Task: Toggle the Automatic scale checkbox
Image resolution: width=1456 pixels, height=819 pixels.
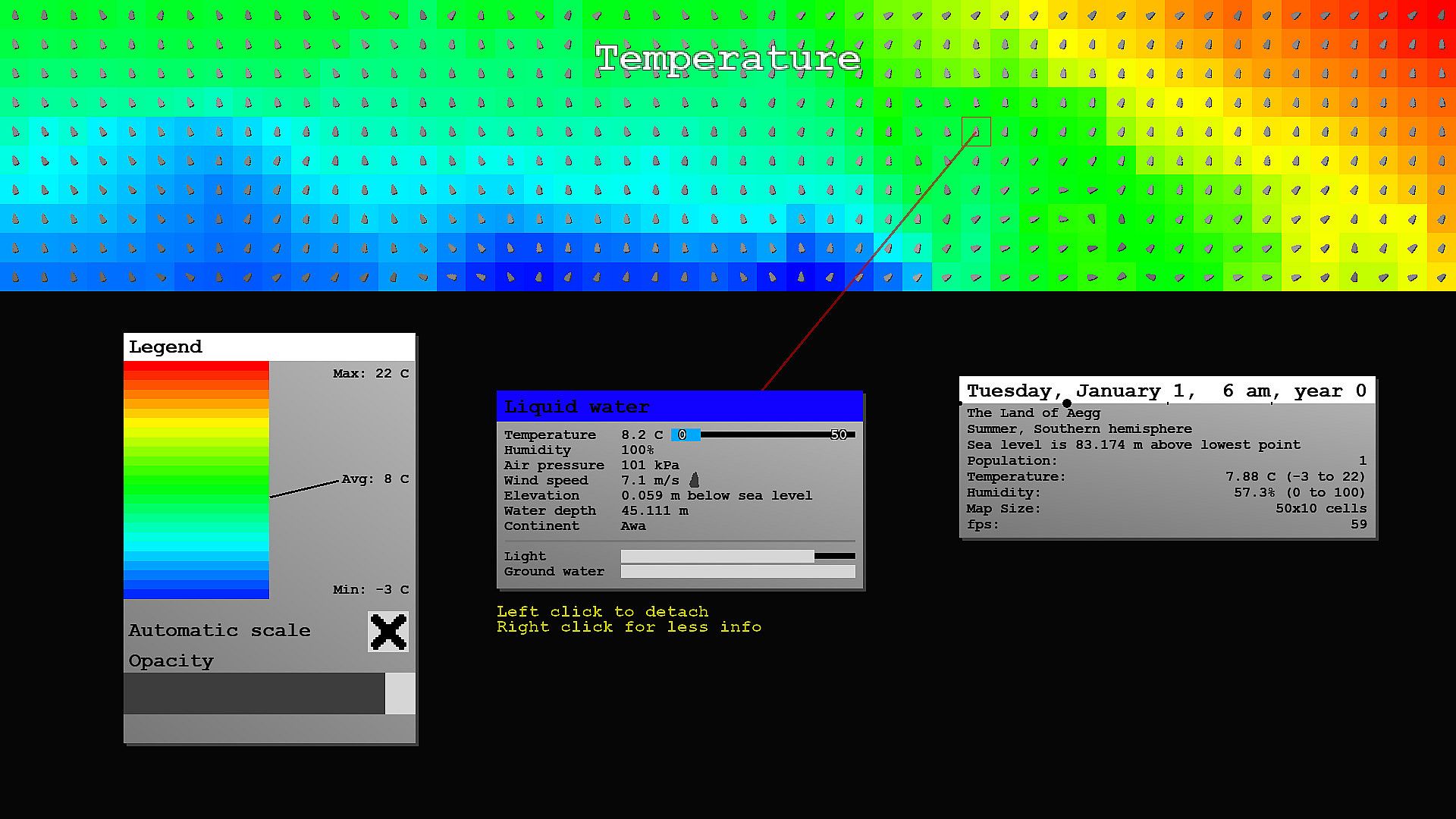Action: [388, 632]
